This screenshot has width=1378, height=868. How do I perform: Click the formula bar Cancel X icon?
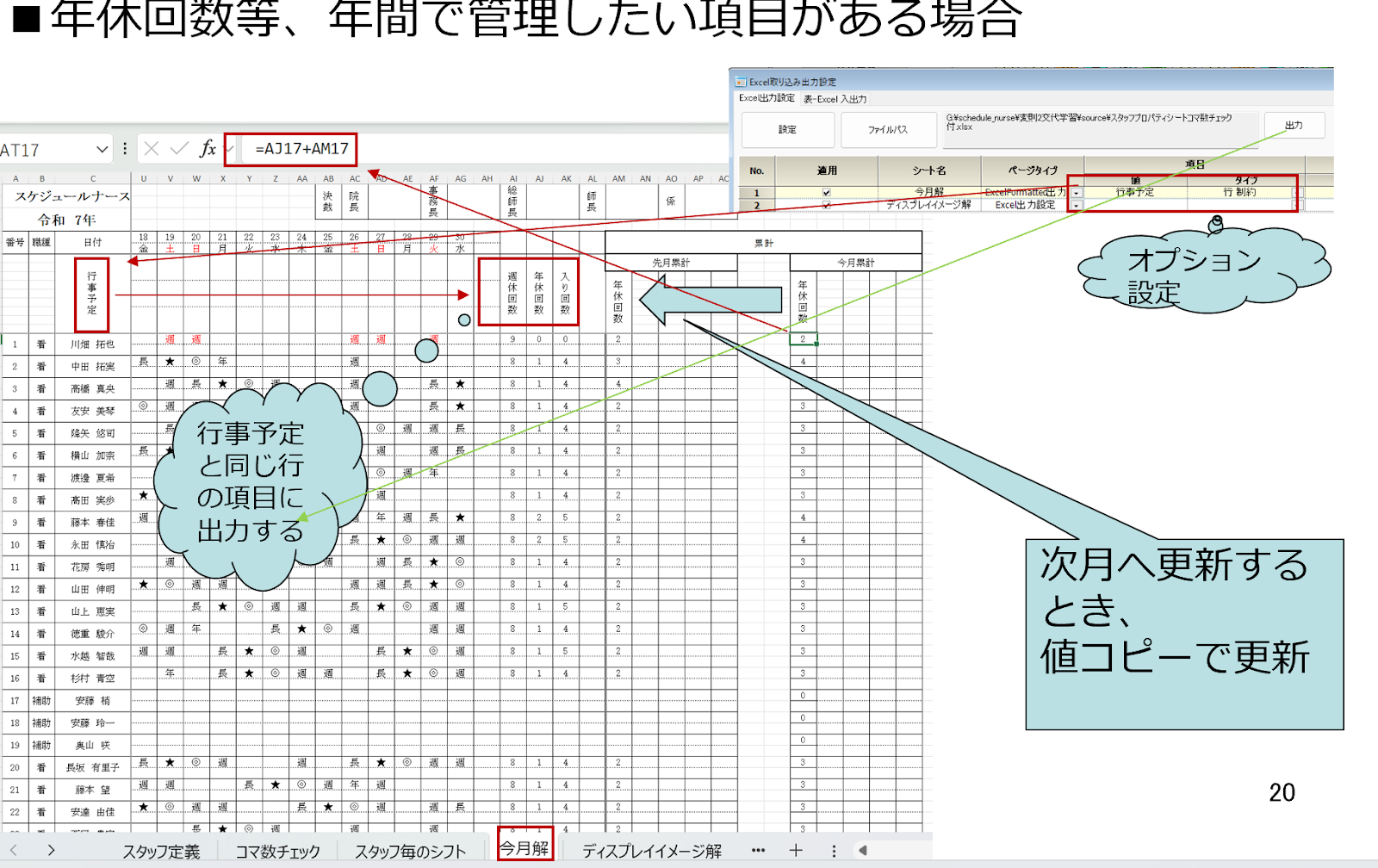click(152, 148)
